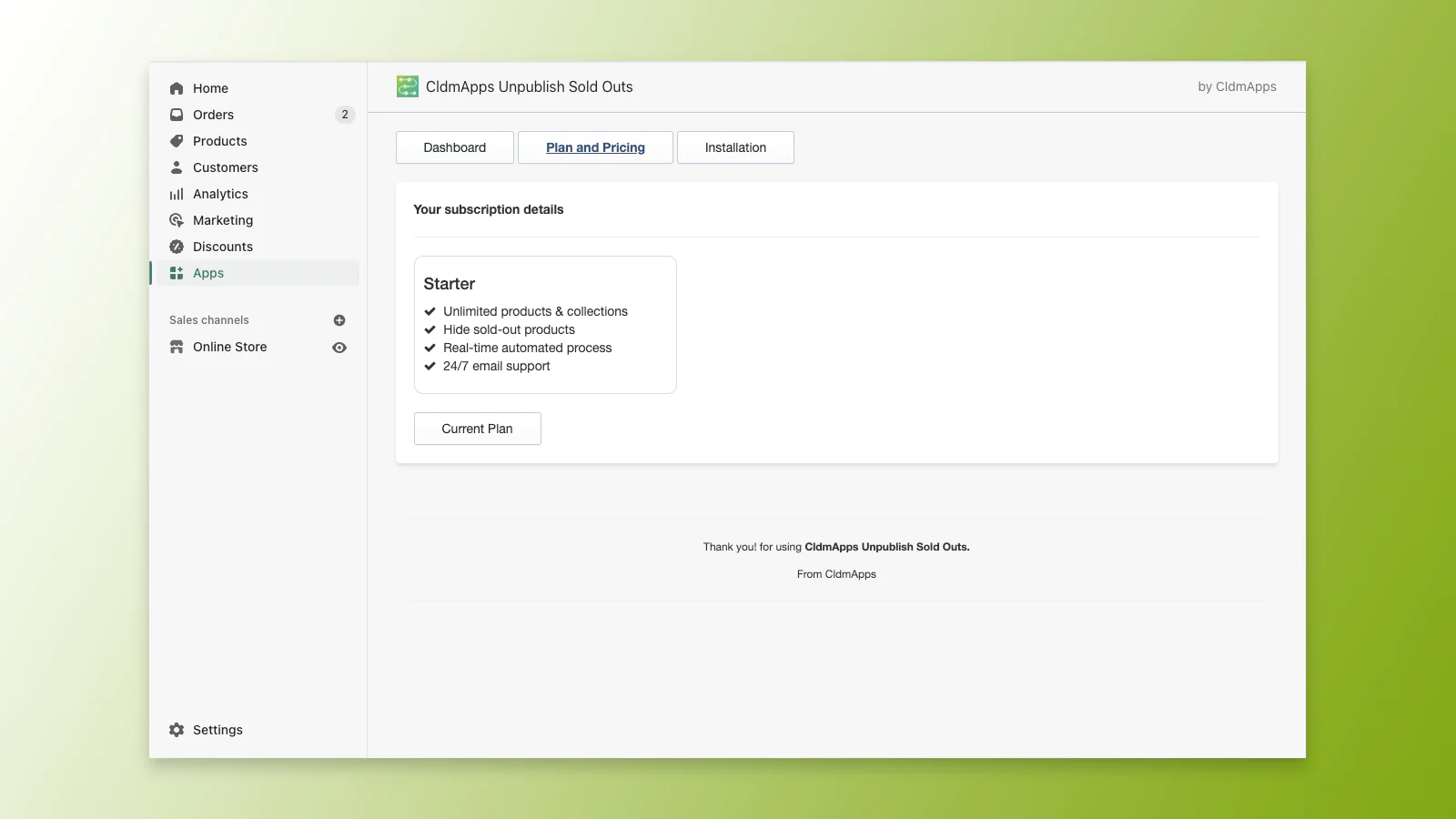The image size is (1456, 819).
Task: Click the thank you footer message
Action: 836,547
